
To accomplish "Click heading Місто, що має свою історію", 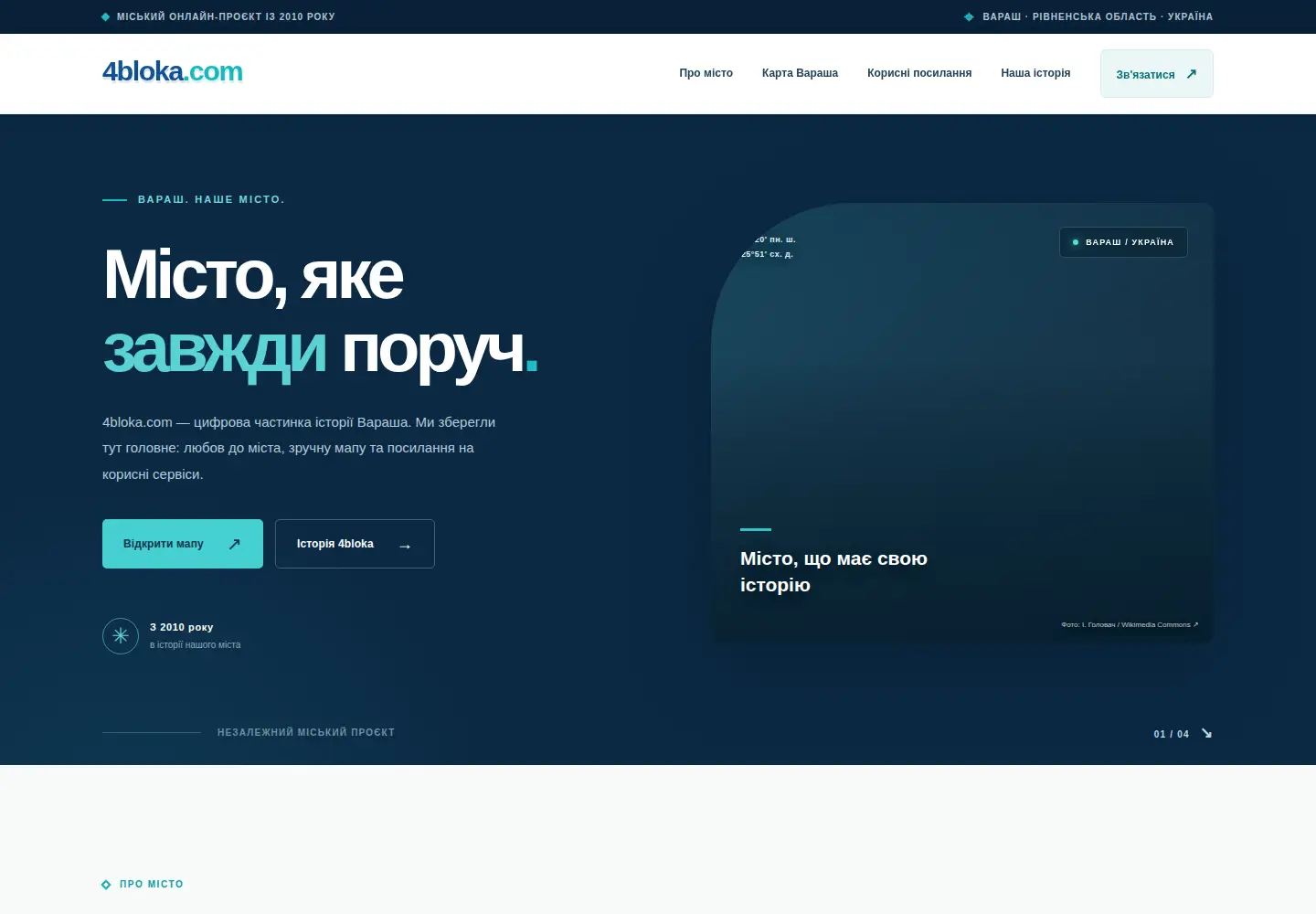I will 833,571.
